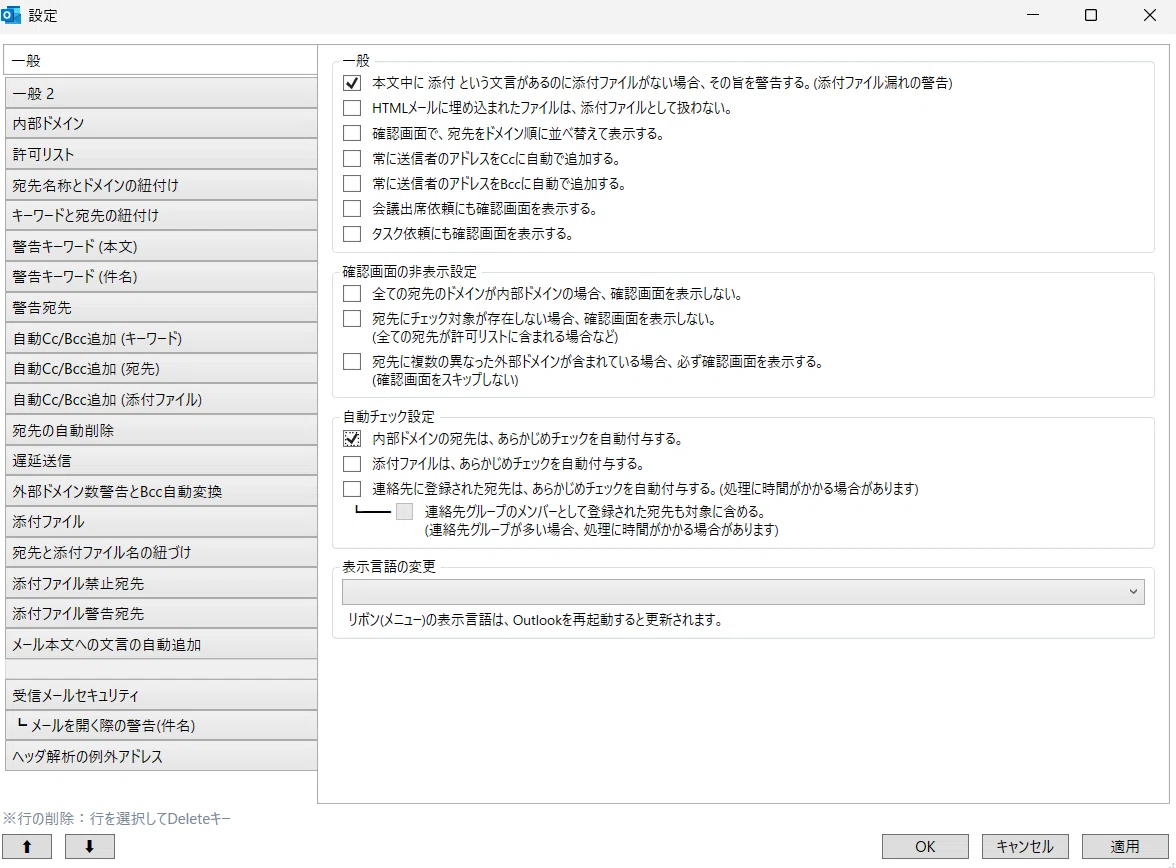Open 警告キーワード (本文) tab
This screenshot has height=868, width=1176.
coord(160,246)
